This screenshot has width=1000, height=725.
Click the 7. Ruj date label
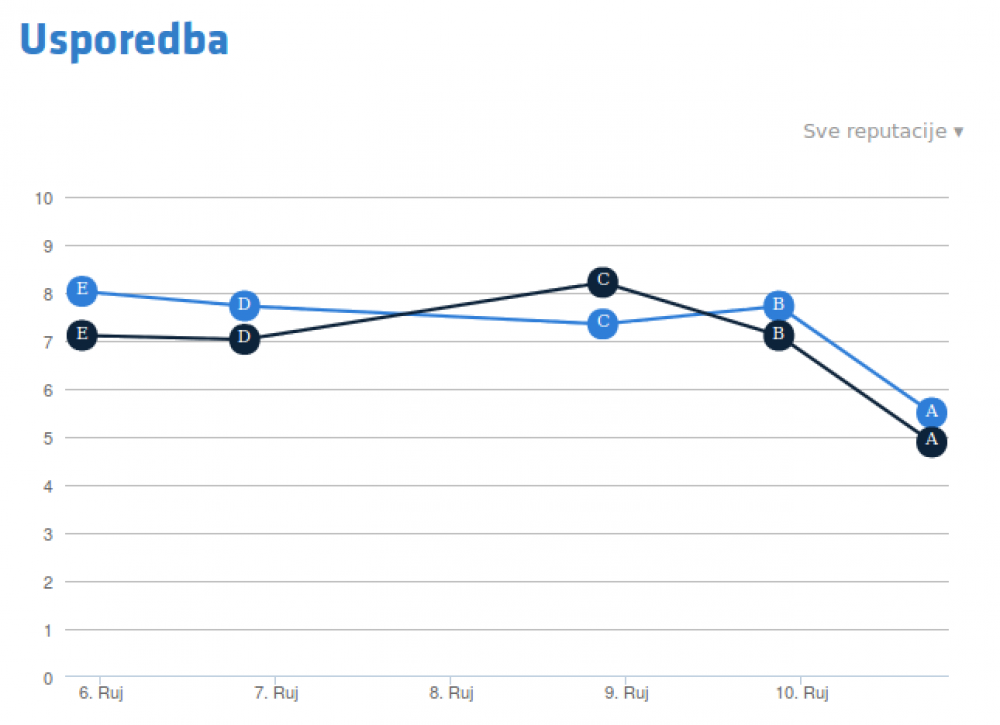(276, 693)
